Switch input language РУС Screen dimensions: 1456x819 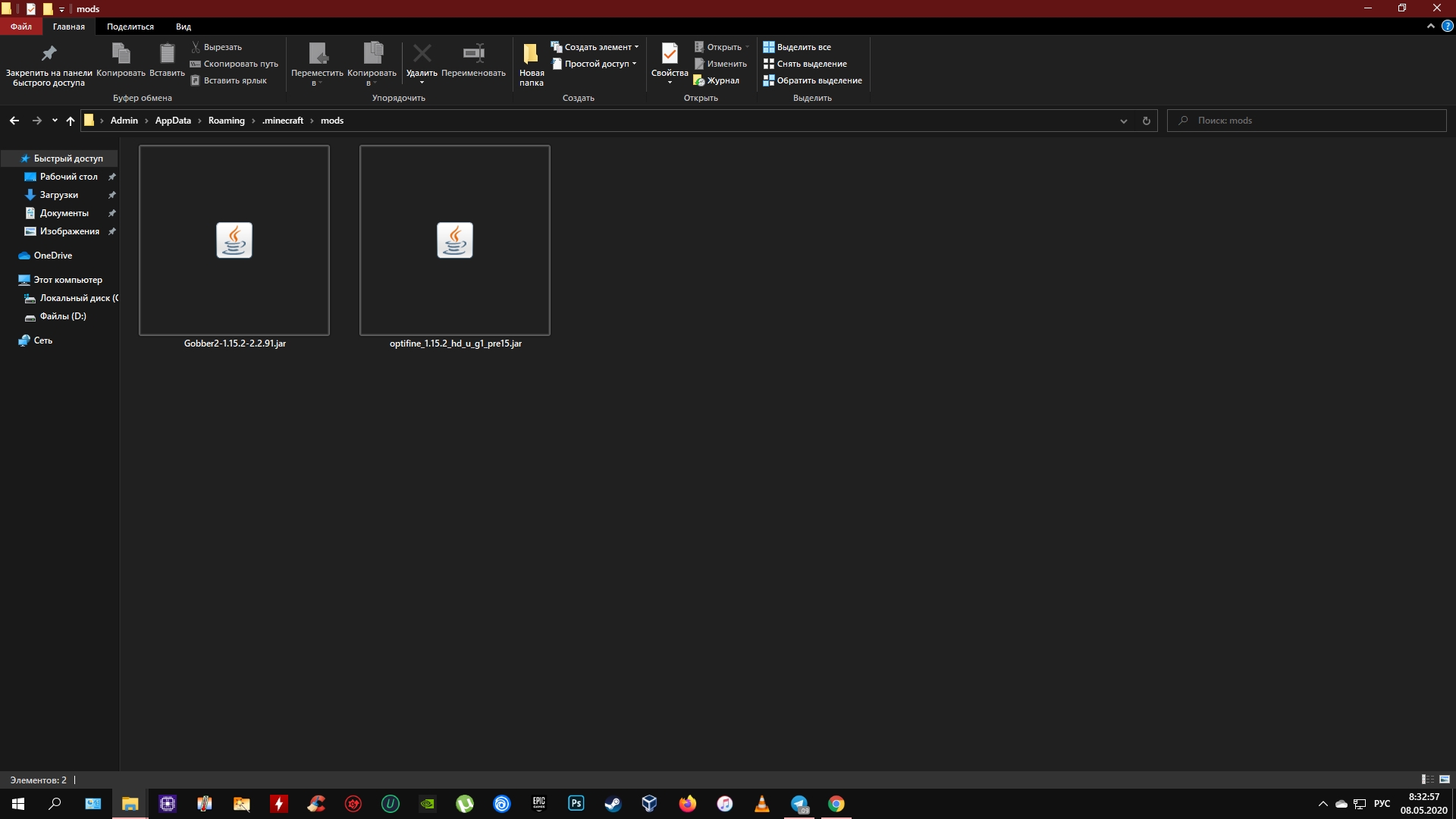(x=1382, y=804)
